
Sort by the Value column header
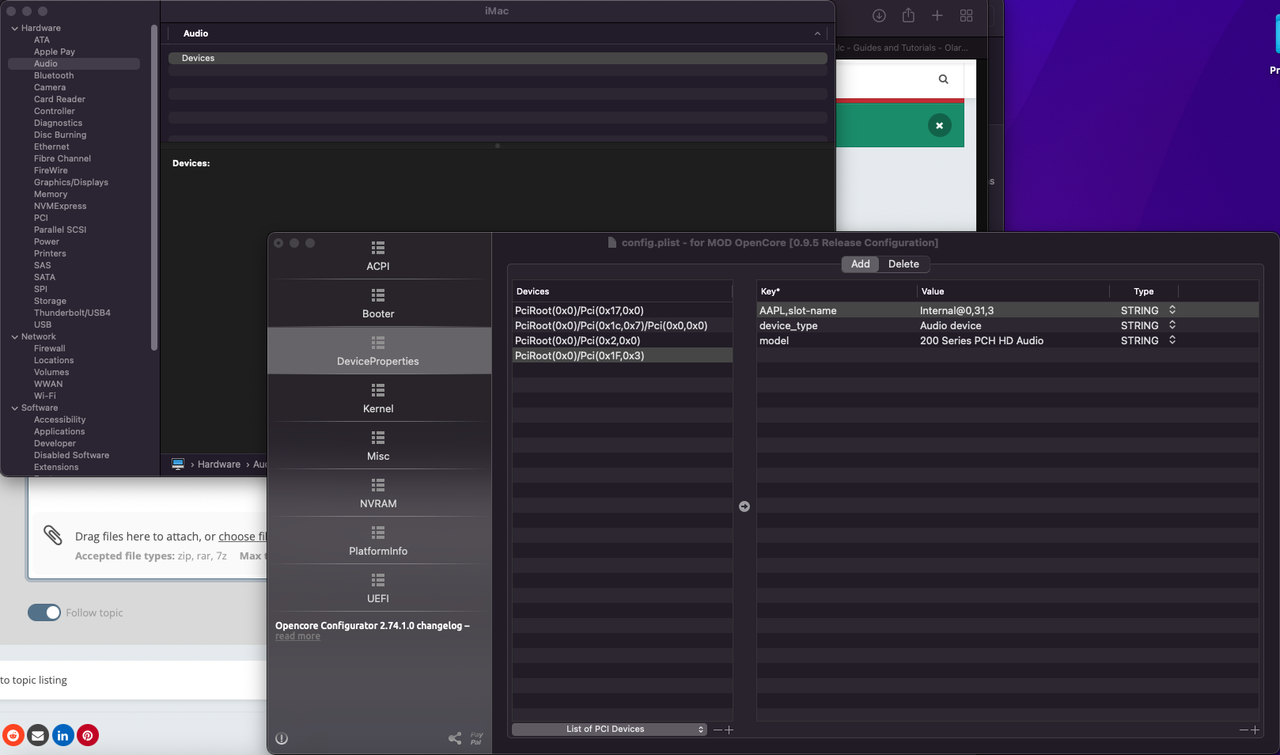tap(1013, 291)
